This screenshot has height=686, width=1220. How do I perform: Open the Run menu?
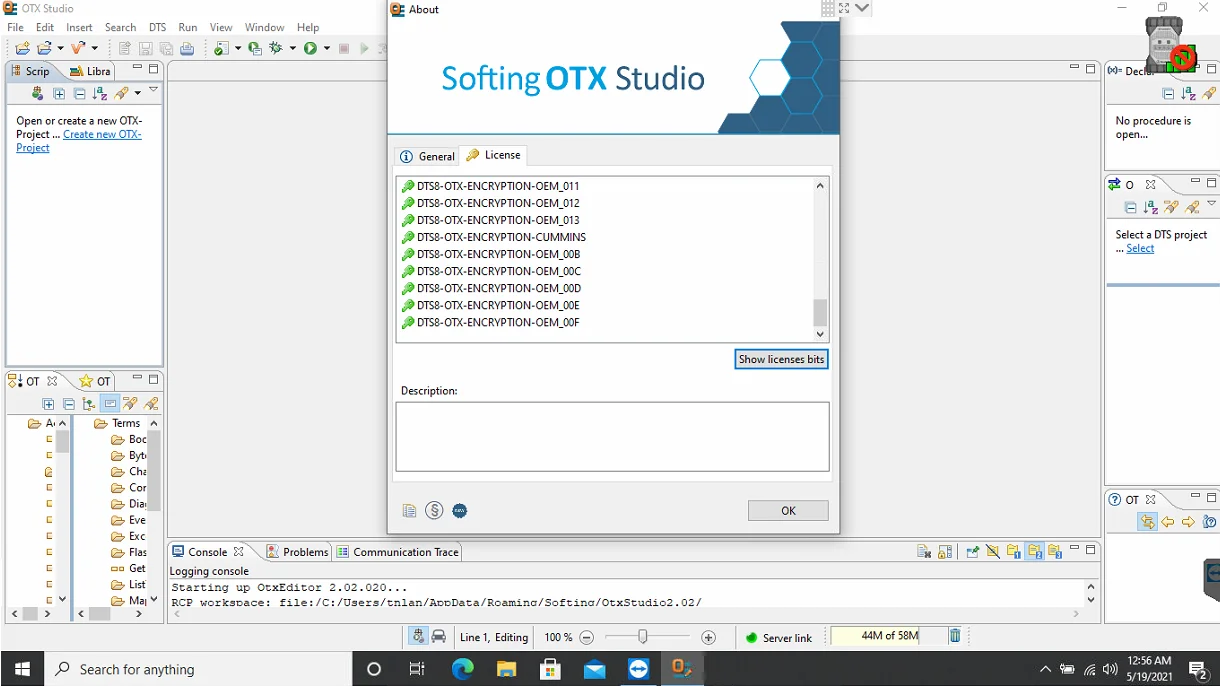coord(188,27)
